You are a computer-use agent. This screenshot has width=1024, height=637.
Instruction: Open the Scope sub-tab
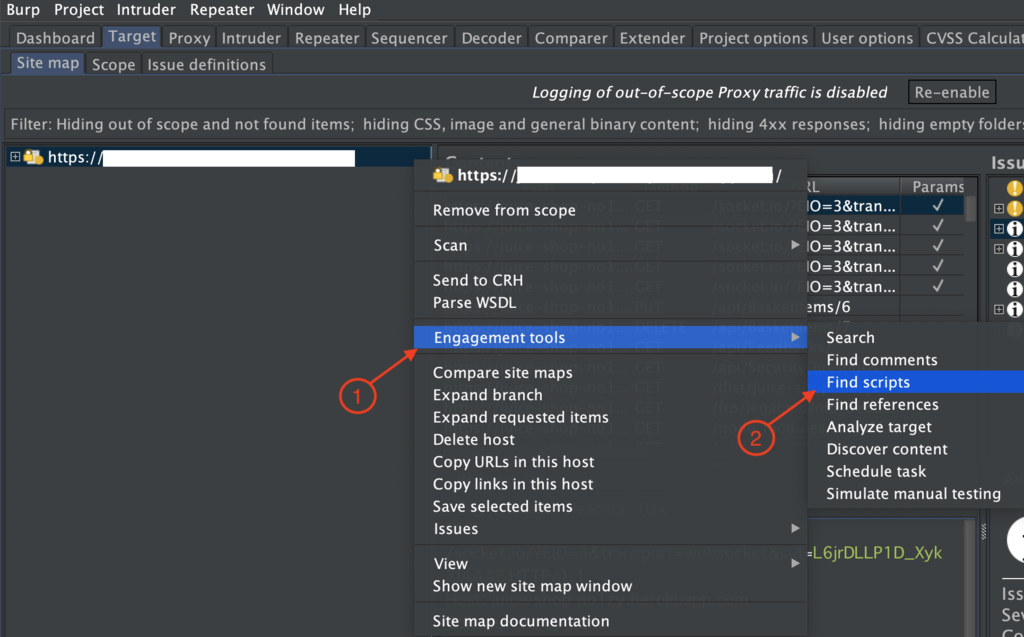(x=114, y=65)
